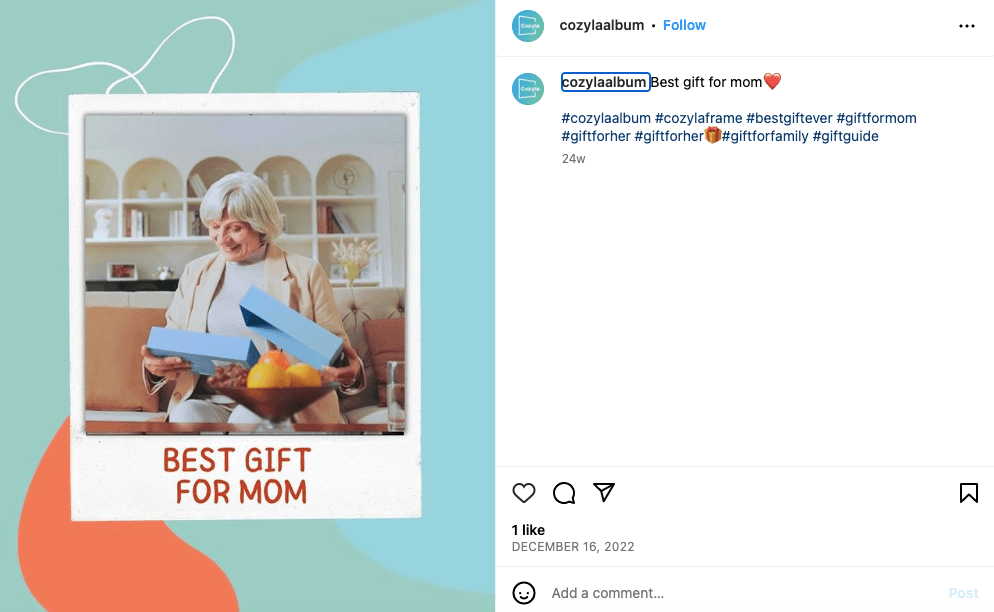Open cozylaalbum username in post header
The width and height of the screenshot is (994, 612).
(x=602, y=25)
